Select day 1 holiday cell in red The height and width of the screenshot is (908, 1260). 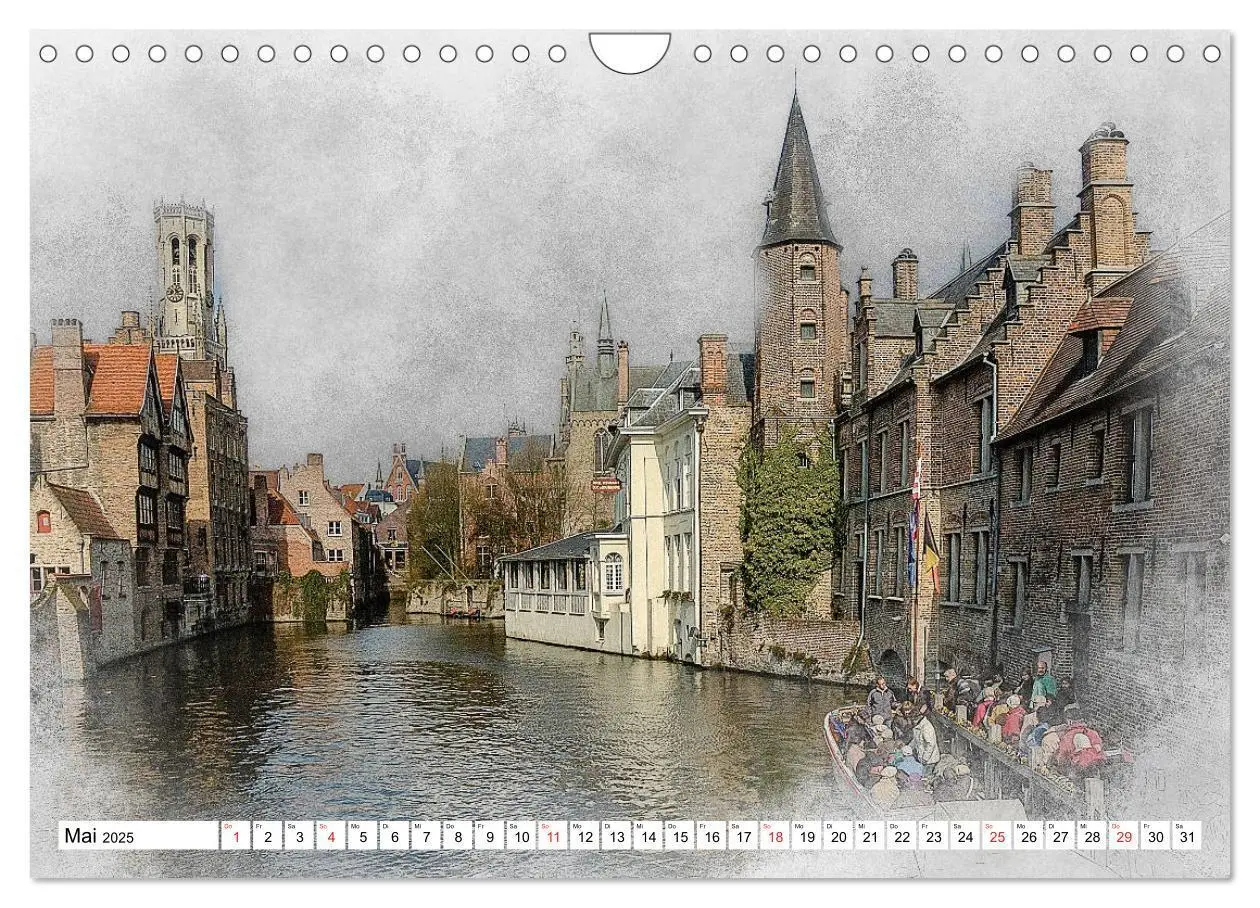coord(235,836)
